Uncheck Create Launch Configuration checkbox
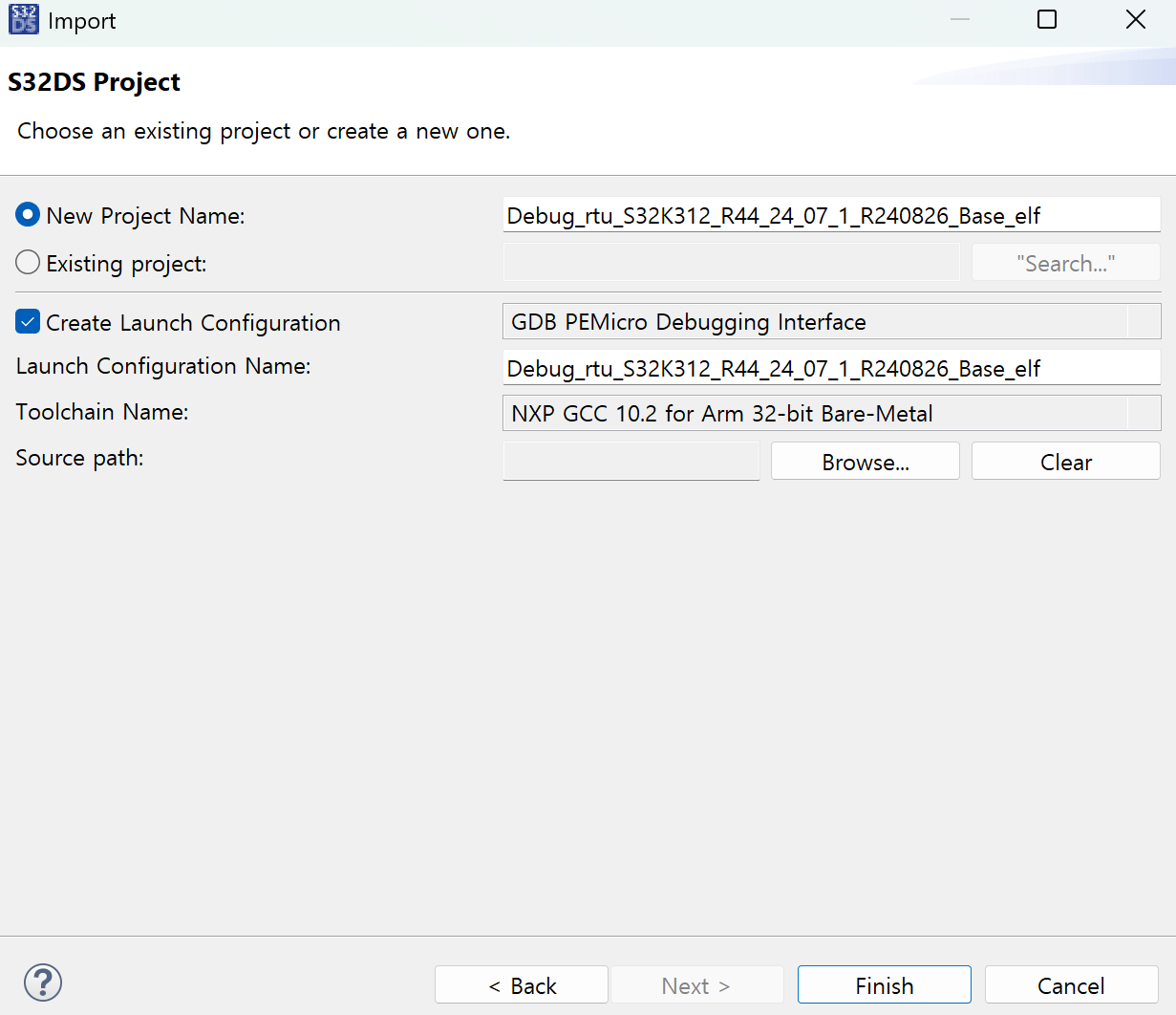 28,322
